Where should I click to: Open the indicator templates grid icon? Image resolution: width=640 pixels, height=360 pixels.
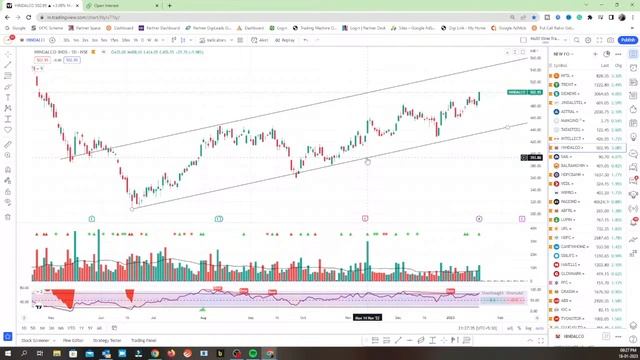pos(240,40)
